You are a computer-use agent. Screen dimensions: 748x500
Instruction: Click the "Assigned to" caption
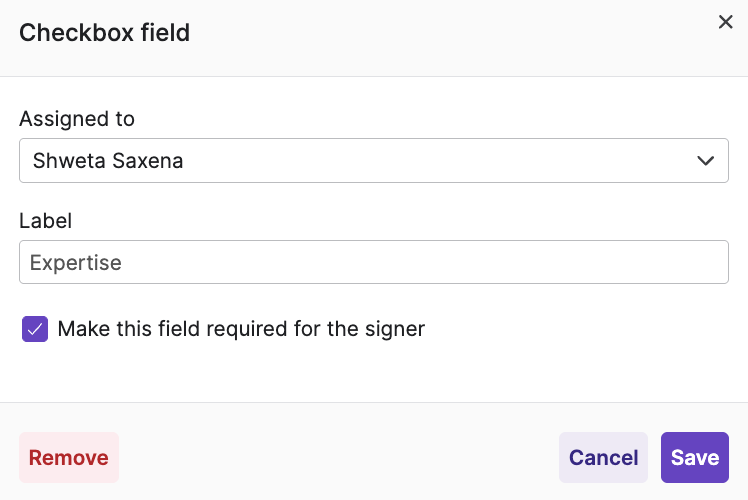pos(77,119)
